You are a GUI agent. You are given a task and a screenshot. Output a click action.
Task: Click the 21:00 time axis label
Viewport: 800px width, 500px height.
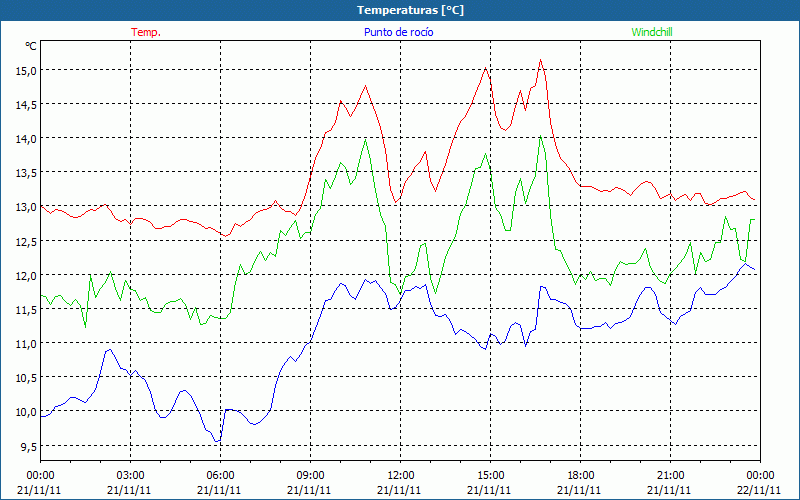tap(670, 476)
